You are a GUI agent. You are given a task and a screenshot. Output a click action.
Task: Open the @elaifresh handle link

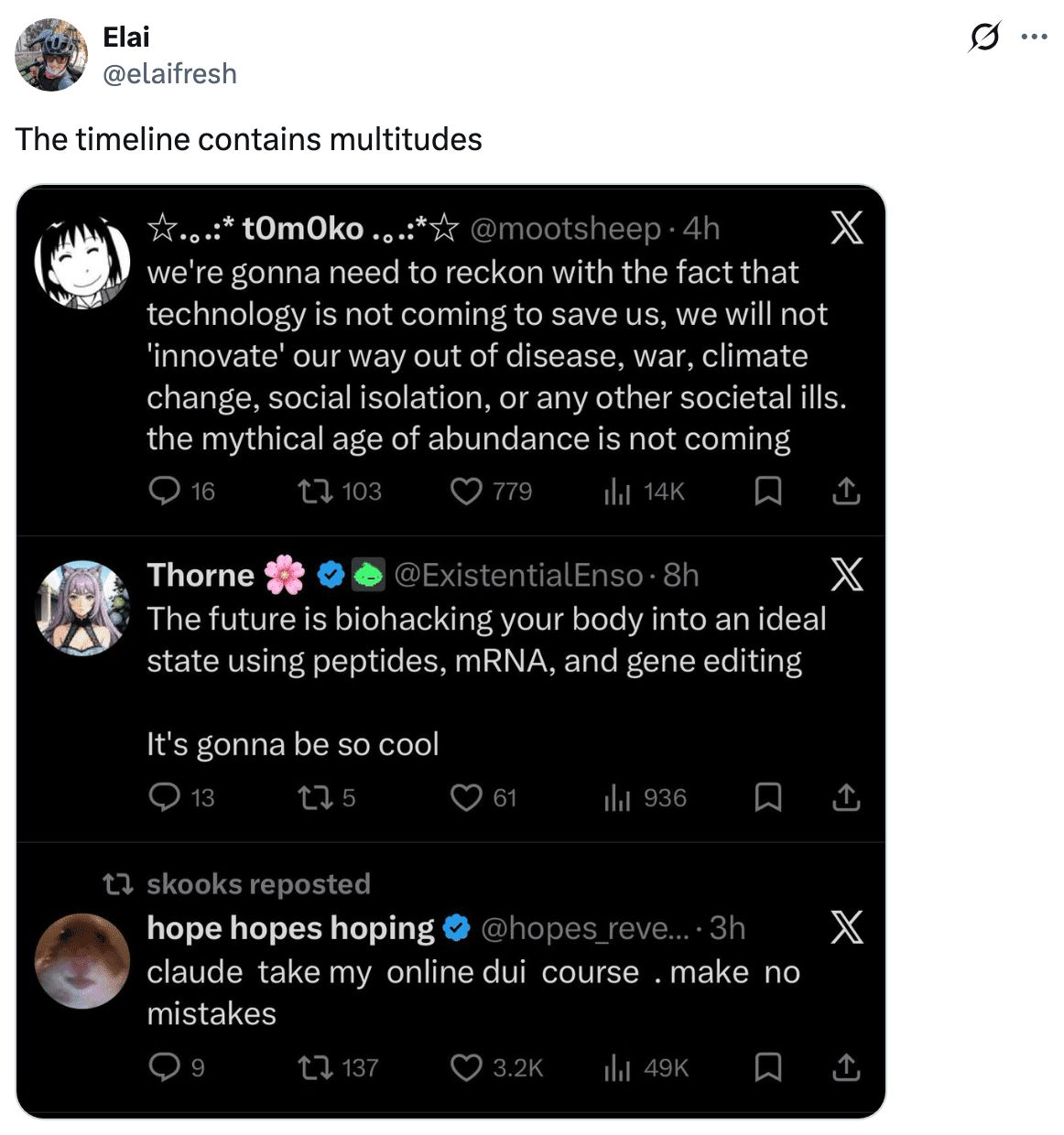169,73
